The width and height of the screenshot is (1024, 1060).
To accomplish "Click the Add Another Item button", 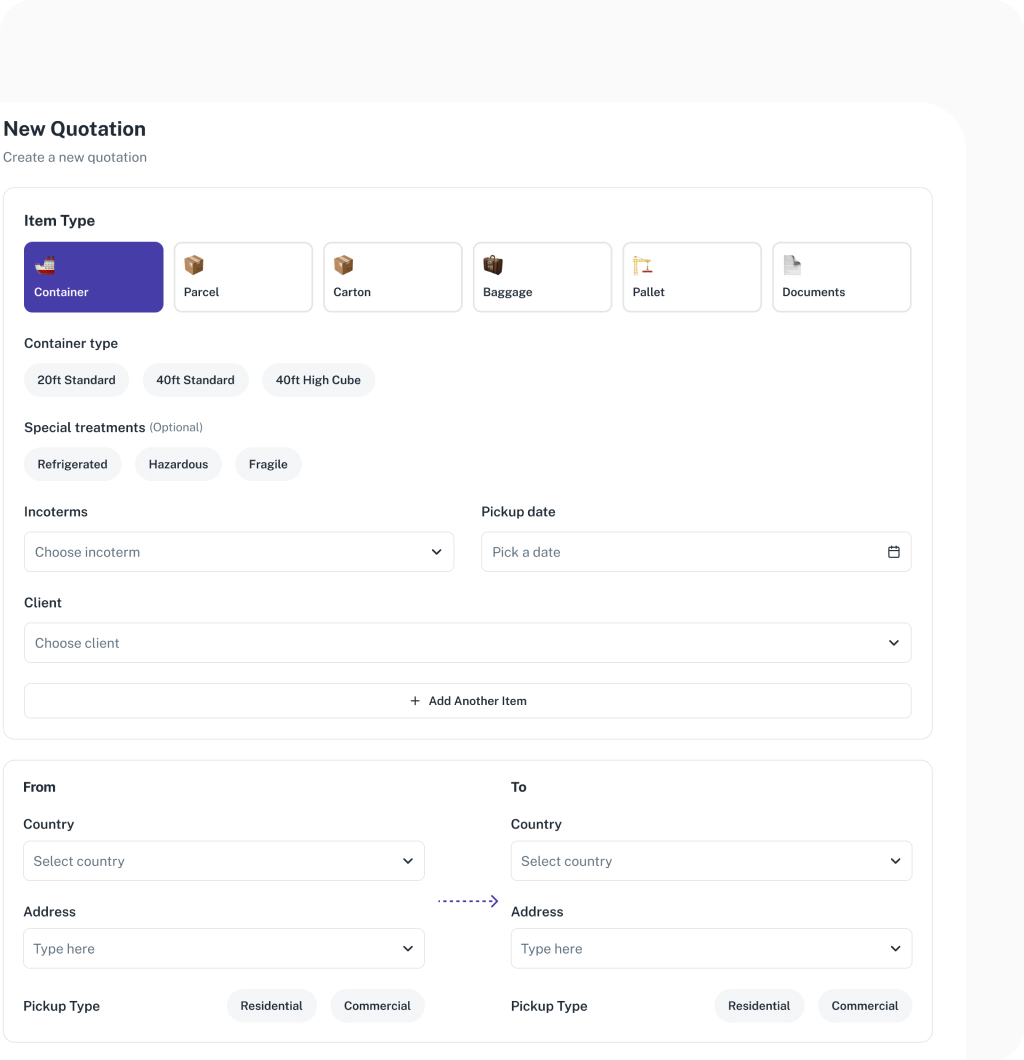I will click(x=468, y=700).
